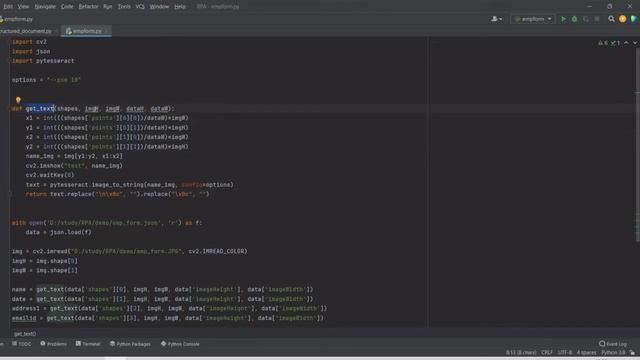Toggle the read-only lock icon in status bar

pyautogui.click(x=632, y=353)
